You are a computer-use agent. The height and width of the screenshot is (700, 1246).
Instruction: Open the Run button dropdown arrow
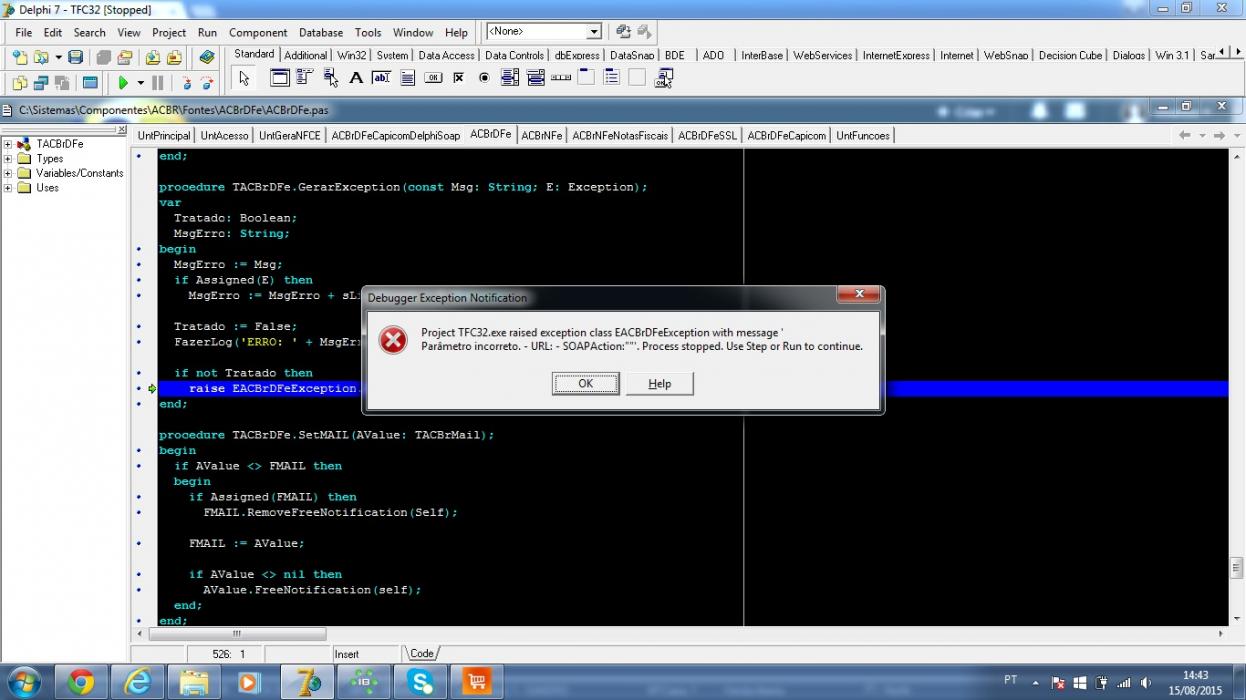(140, 83)
